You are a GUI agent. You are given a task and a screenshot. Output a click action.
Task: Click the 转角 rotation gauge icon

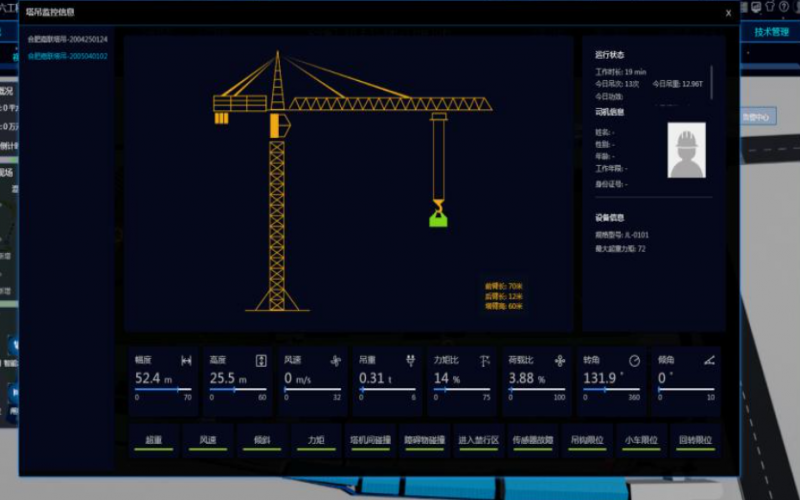point(634,360)
